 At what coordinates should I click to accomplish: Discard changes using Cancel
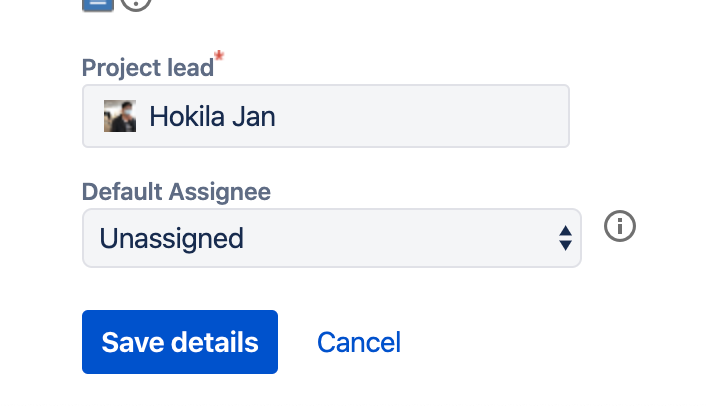pyautogui.click(x=359, y=342)
